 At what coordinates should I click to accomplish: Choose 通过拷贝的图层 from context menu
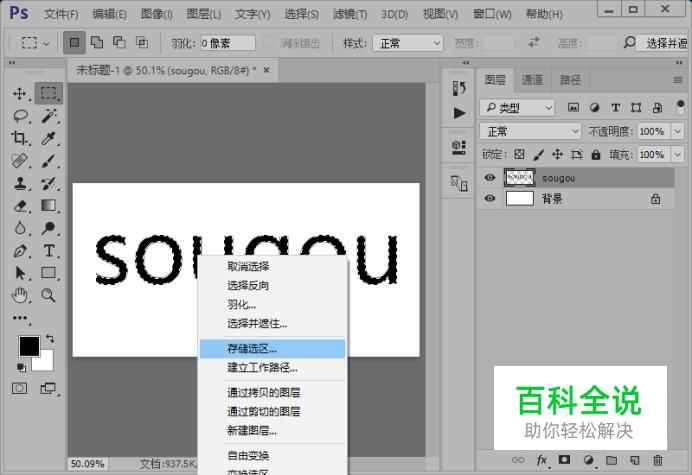[x=272, y=392]
